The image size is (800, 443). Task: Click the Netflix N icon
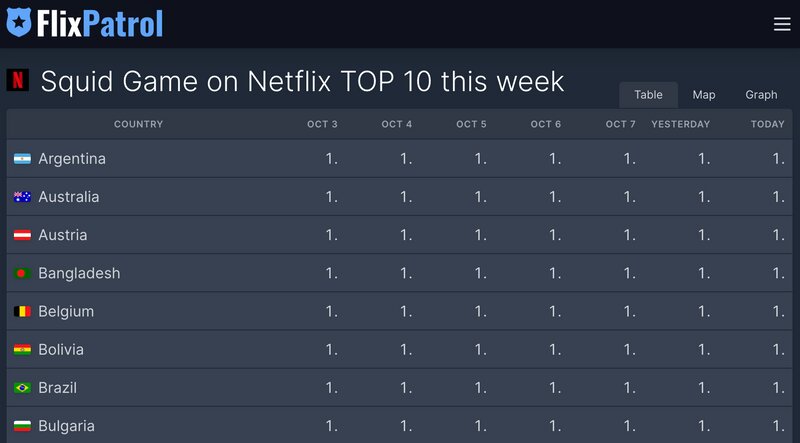[17, 80]
